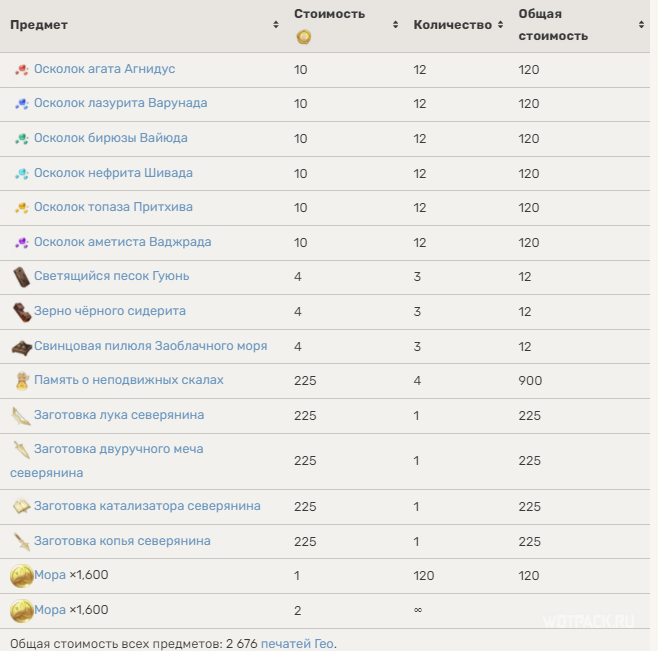Click total 225 in Заготовка копья северянина row
The image size is (658, 651).
tap(530, 541)
